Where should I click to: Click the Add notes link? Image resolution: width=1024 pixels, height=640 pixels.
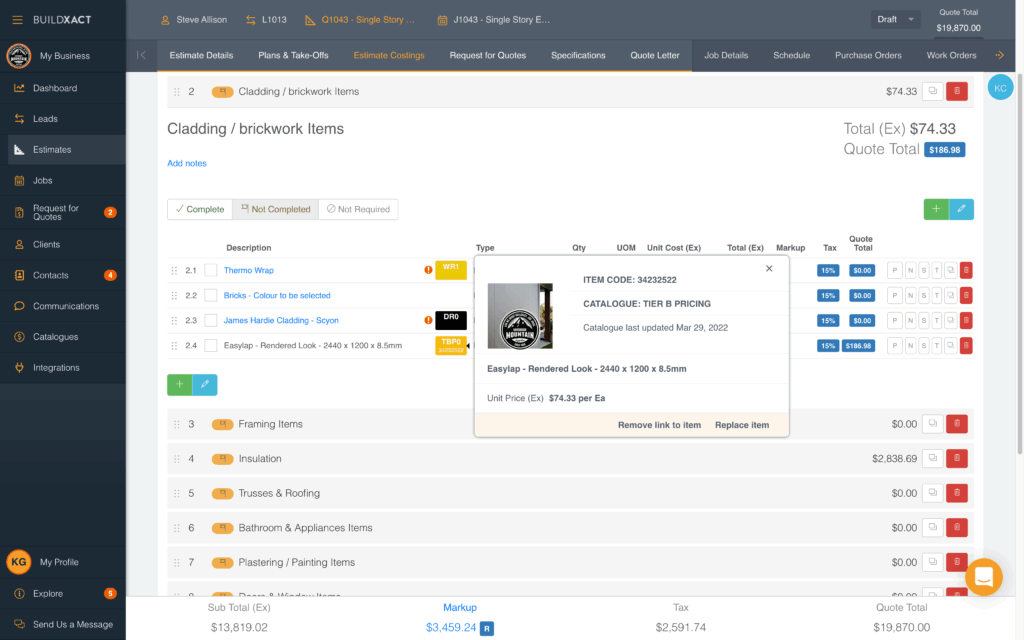pyautogui.click(x=187, y=163)
